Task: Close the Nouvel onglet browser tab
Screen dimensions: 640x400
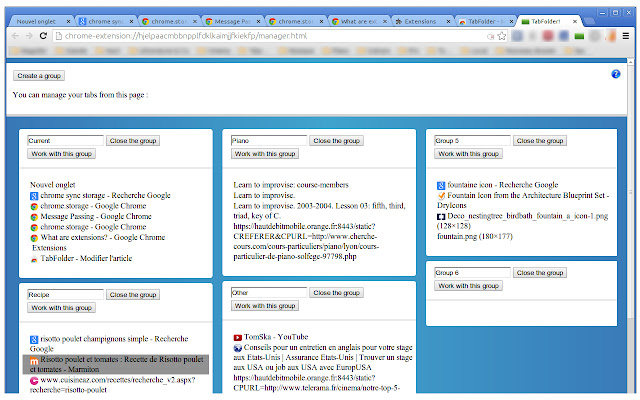Action: (x=68, y=22)
